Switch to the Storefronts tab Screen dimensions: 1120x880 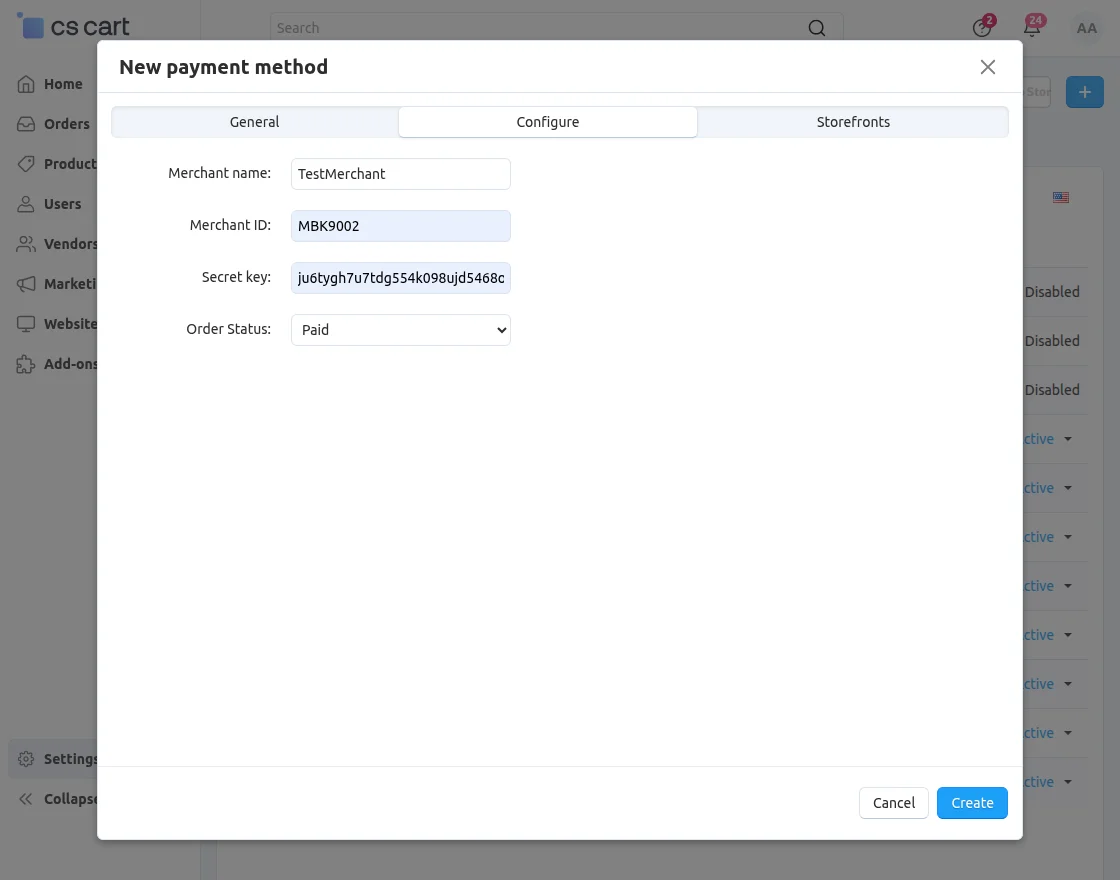tap(853, 122)
